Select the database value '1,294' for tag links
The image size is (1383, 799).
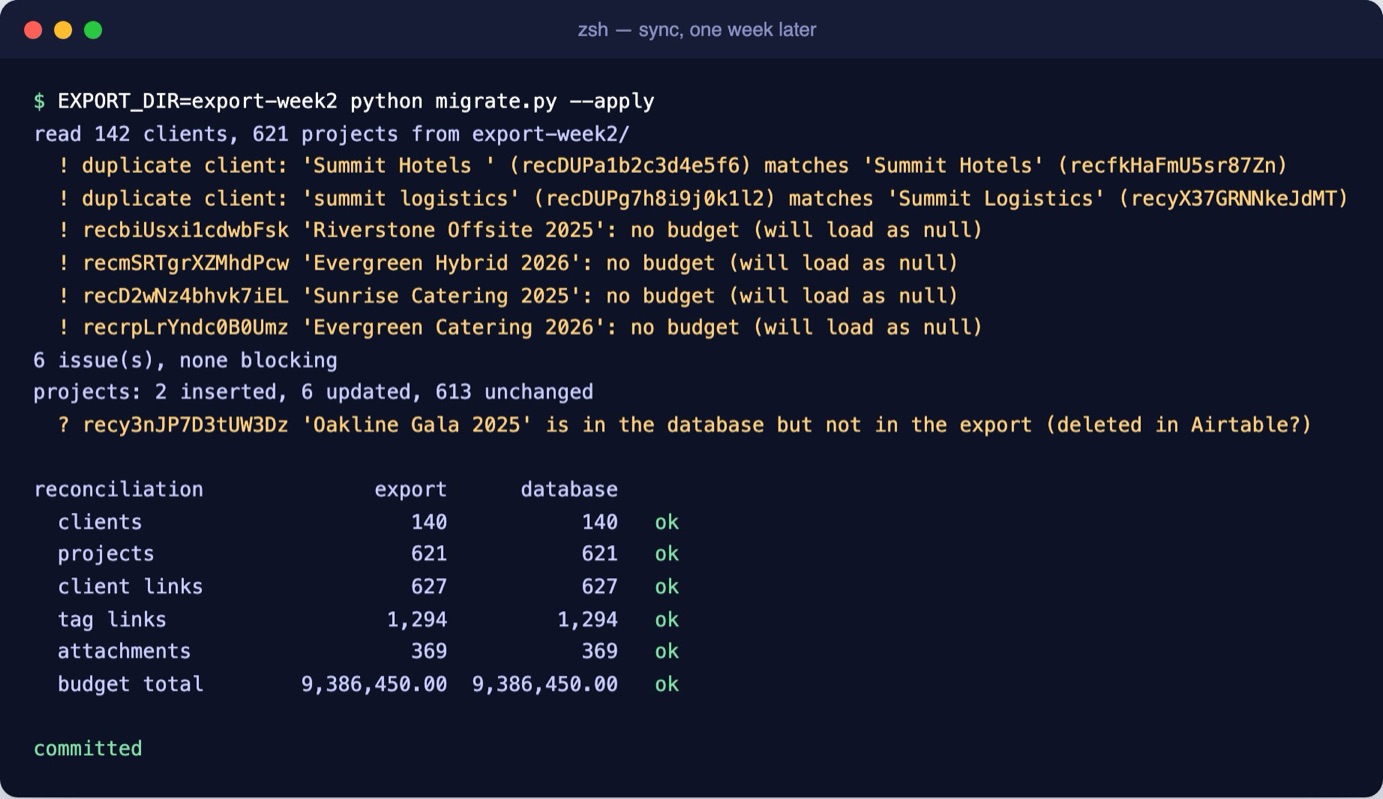click(588, 620)
